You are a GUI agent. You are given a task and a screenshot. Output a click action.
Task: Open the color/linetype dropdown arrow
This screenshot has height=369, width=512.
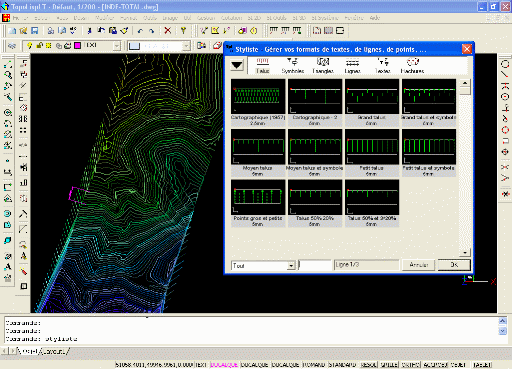tap(186, 46)
